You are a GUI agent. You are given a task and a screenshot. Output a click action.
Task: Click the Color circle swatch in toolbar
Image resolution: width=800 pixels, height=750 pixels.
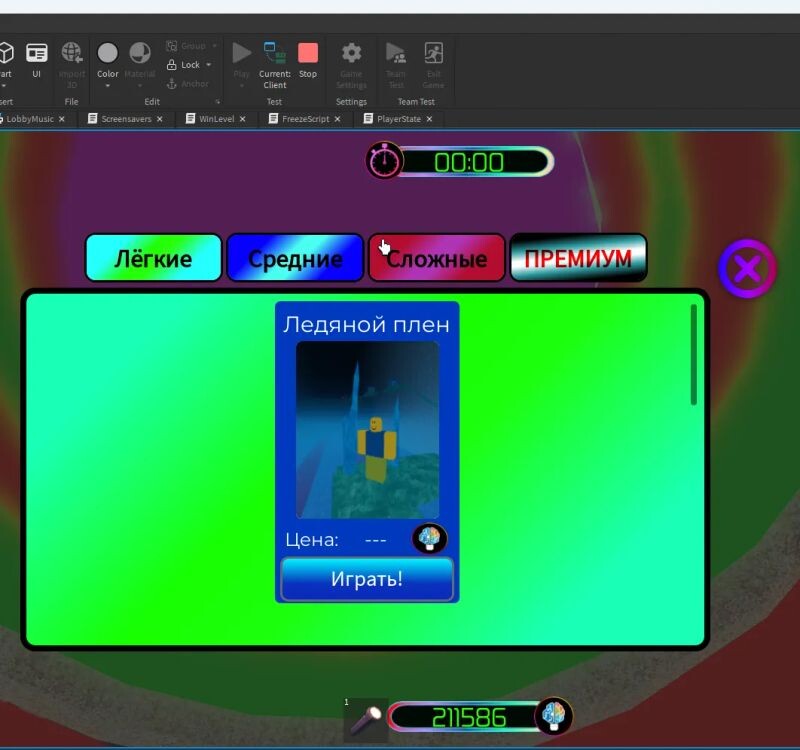click(x=108, y=53)
